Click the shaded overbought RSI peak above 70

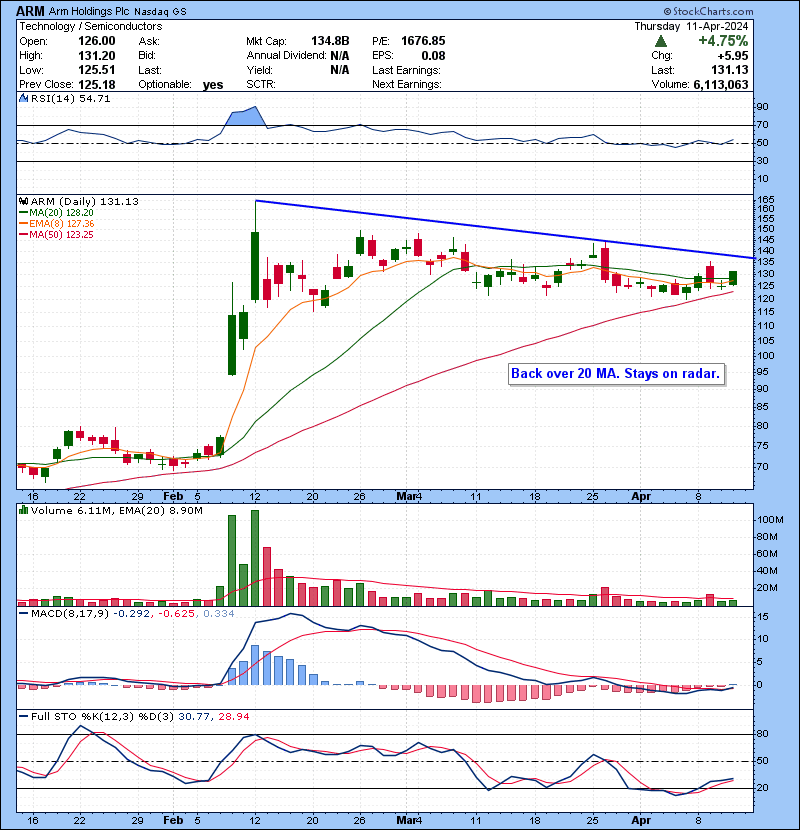pos(245,116)
